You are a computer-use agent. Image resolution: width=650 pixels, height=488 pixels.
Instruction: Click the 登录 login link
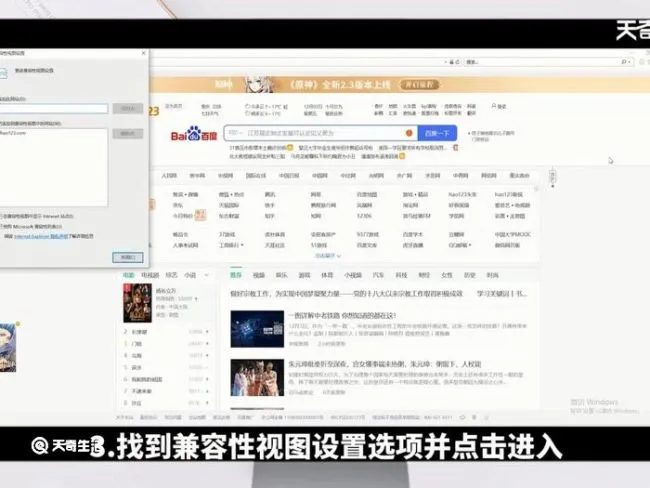click(502, 107)
